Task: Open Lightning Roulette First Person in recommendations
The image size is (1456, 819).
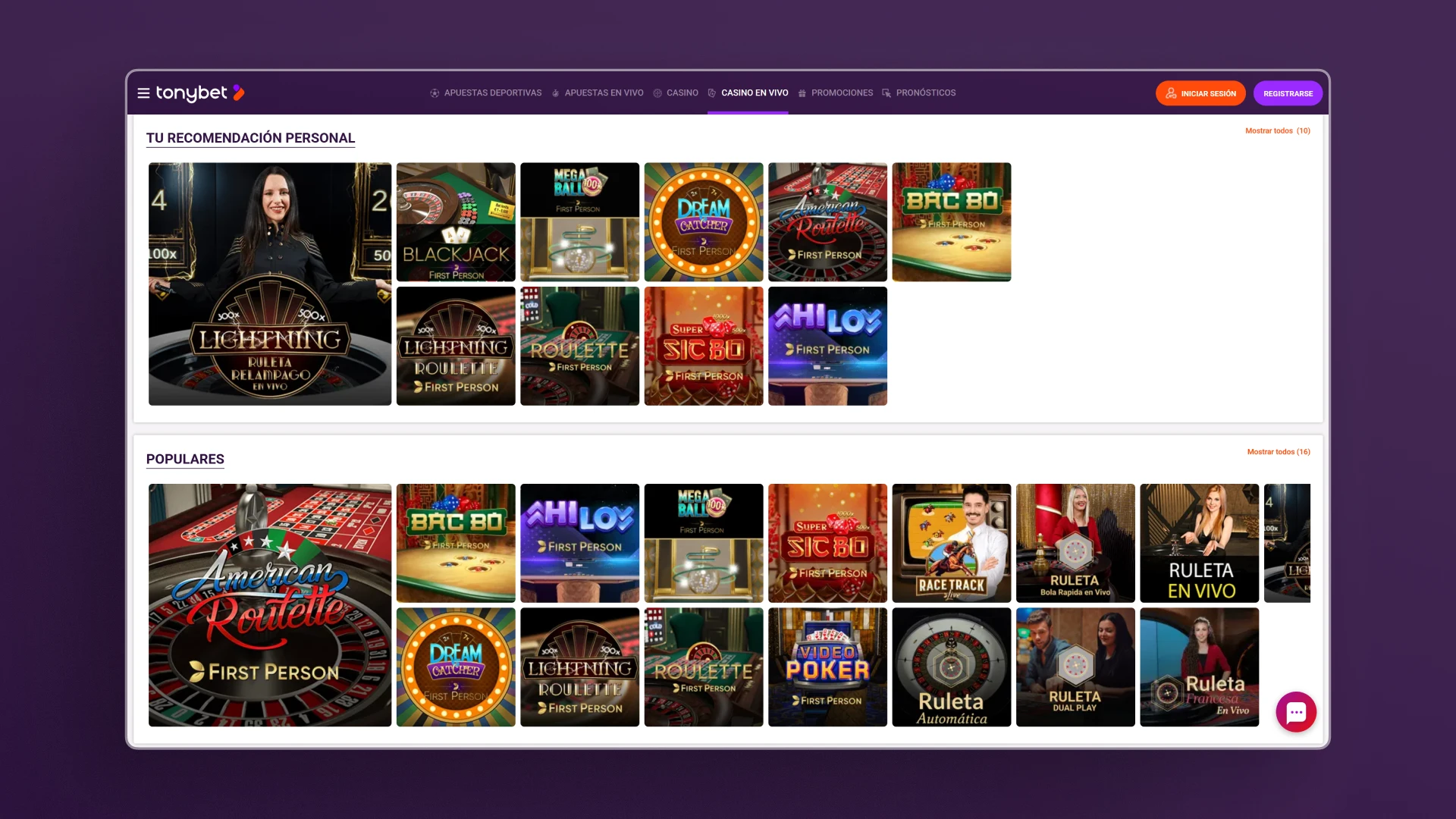Action: (456, 346)
